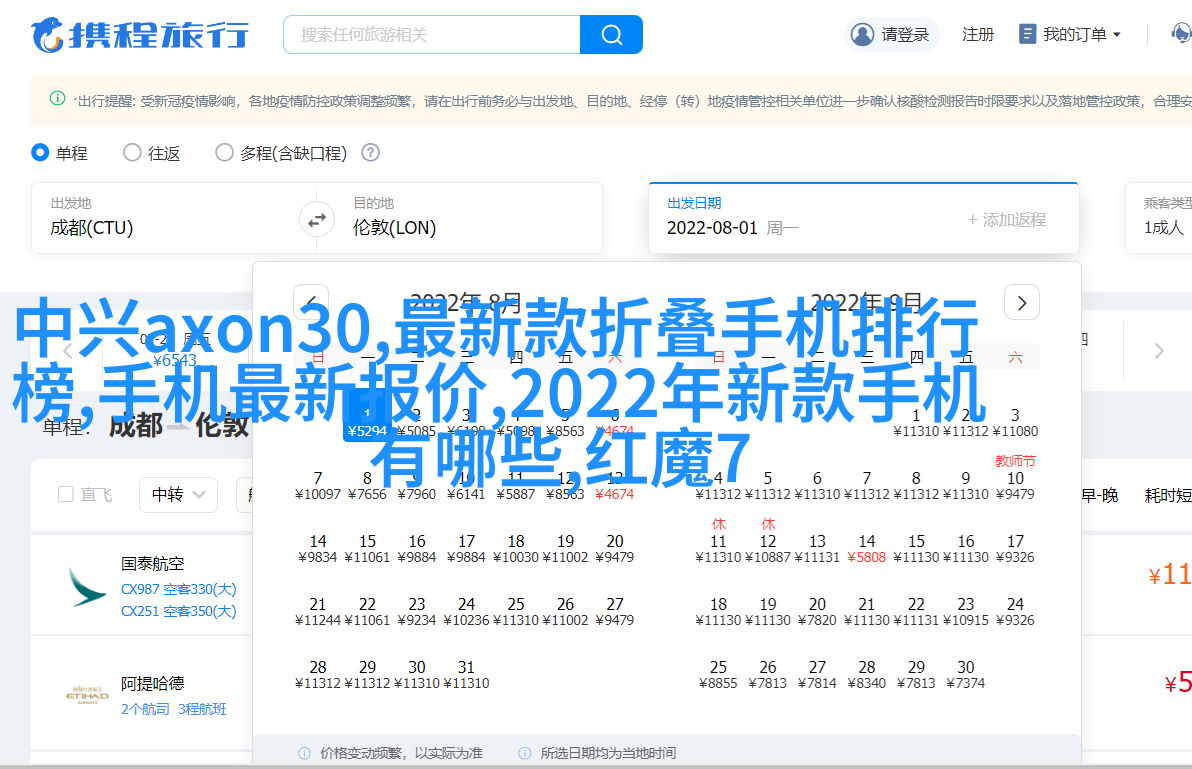Select multi-trip 多程 radio button

pyautogui.click(x=224, y=153)
